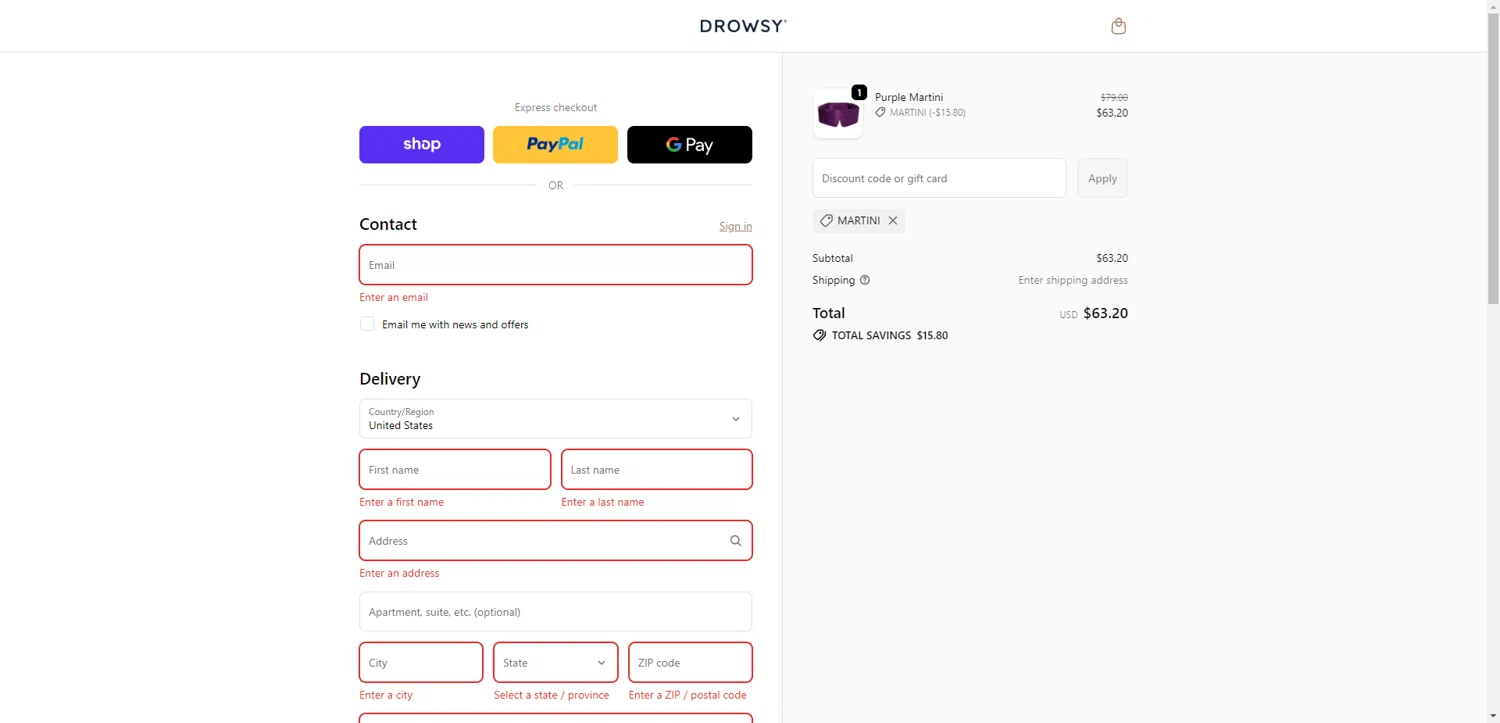Click the Last name field
The width and height of the screenshot is (1500, 723).
[656, 470]
